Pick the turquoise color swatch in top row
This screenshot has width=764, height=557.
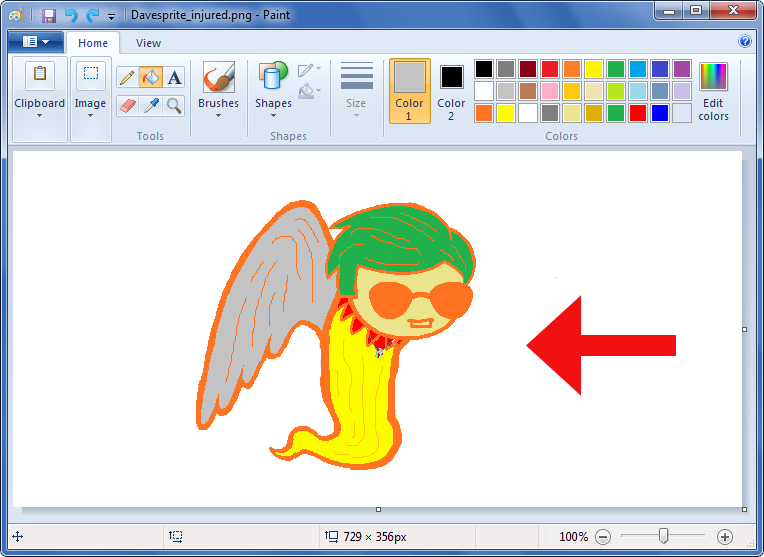(x=638, y=69)
